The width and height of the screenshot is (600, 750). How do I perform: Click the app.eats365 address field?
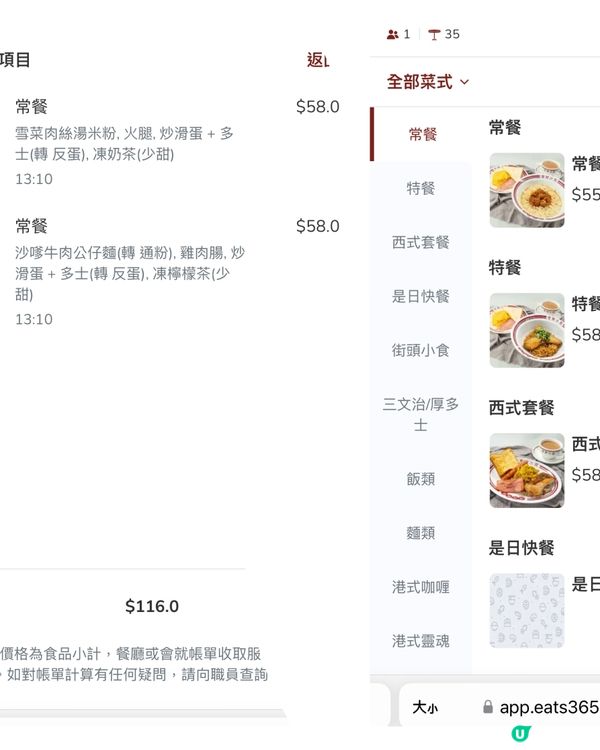(548, 707)
